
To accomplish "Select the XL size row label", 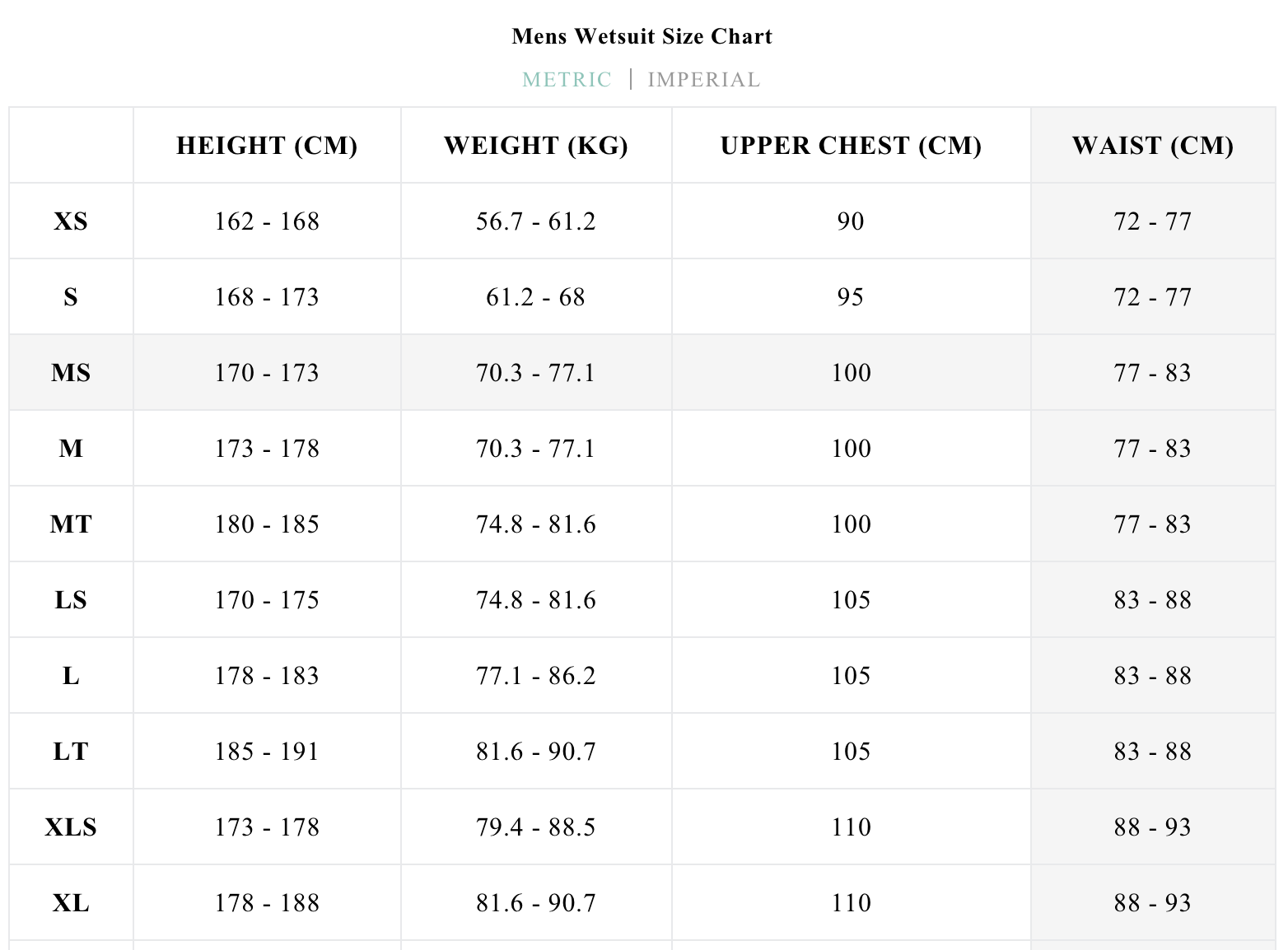I will click(x=71, y=903).
